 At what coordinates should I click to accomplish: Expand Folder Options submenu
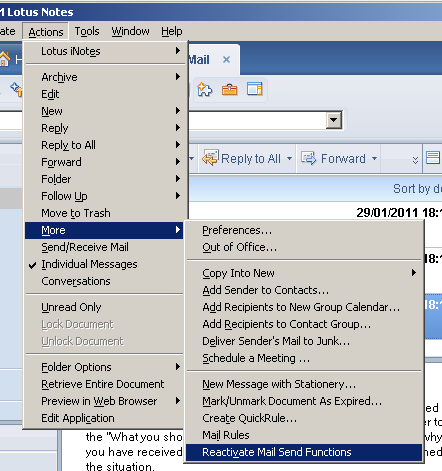pyautogui.click(x=104, y=367)
